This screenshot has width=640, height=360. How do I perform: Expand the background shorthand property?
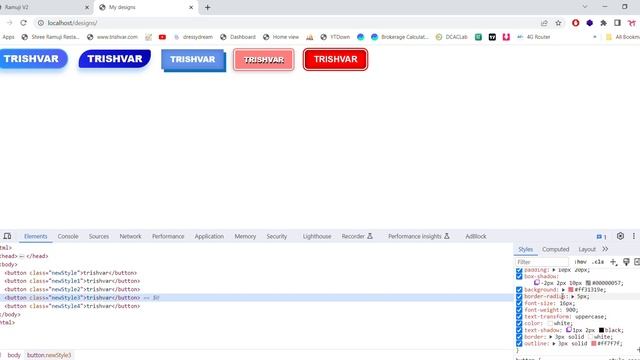(563, 290)
